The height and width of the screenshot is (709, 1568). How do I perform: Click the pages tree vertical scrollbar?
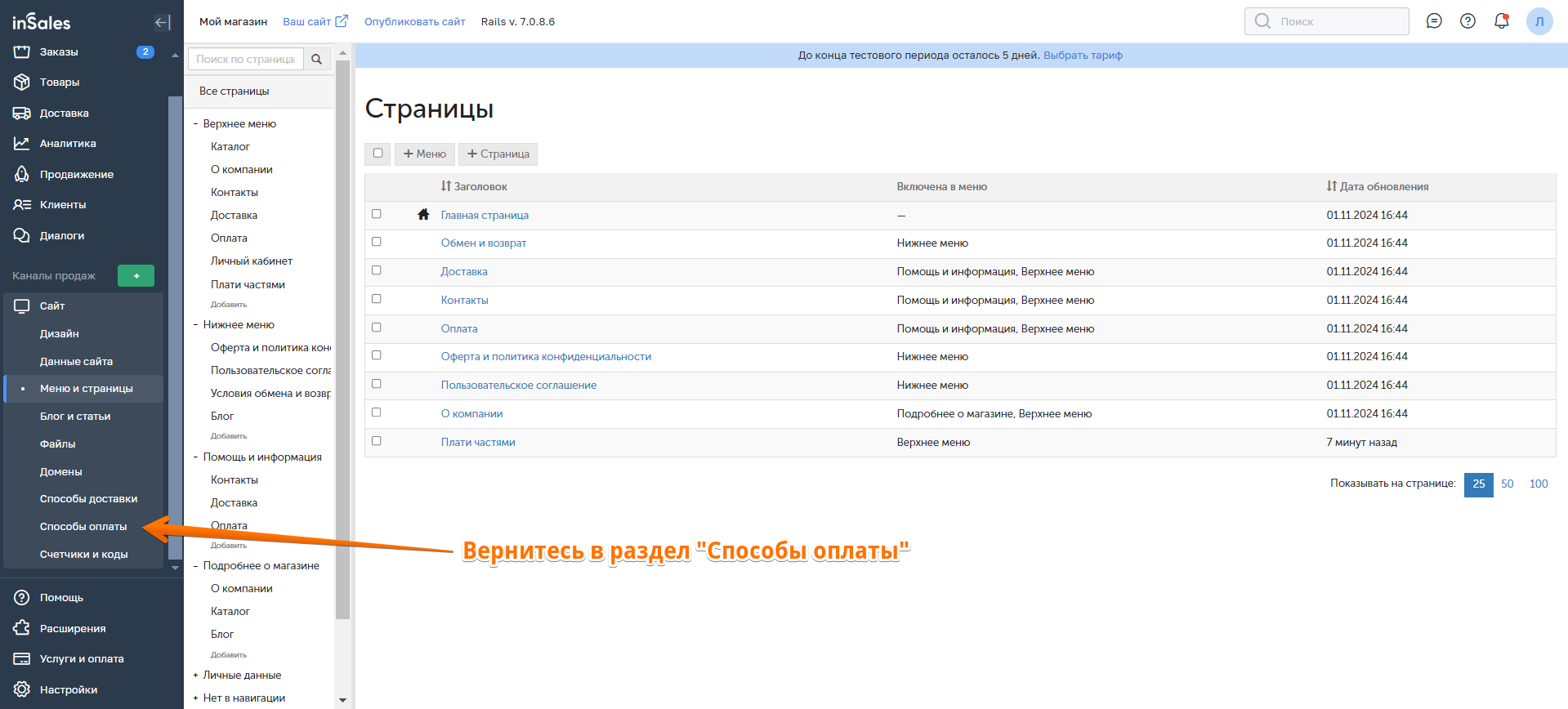pyautogui.click(x=342, y=327)
